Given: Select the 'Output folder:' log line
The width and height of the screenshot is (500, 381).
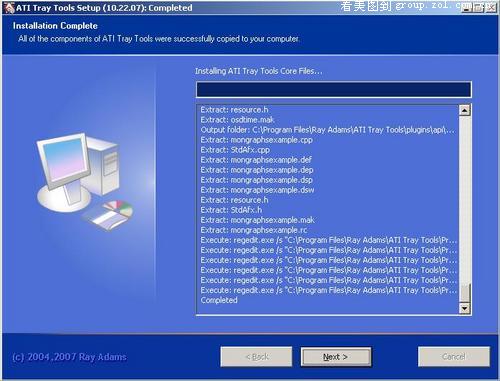Looking at the screenshot, I should point(327,130).
